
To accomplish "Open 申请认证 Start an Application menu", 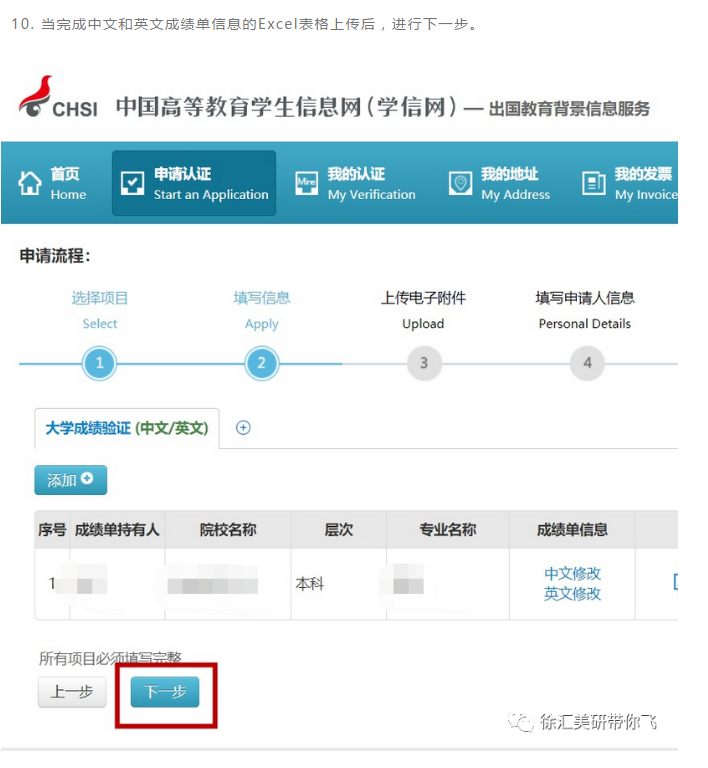I will coord(194,183).
